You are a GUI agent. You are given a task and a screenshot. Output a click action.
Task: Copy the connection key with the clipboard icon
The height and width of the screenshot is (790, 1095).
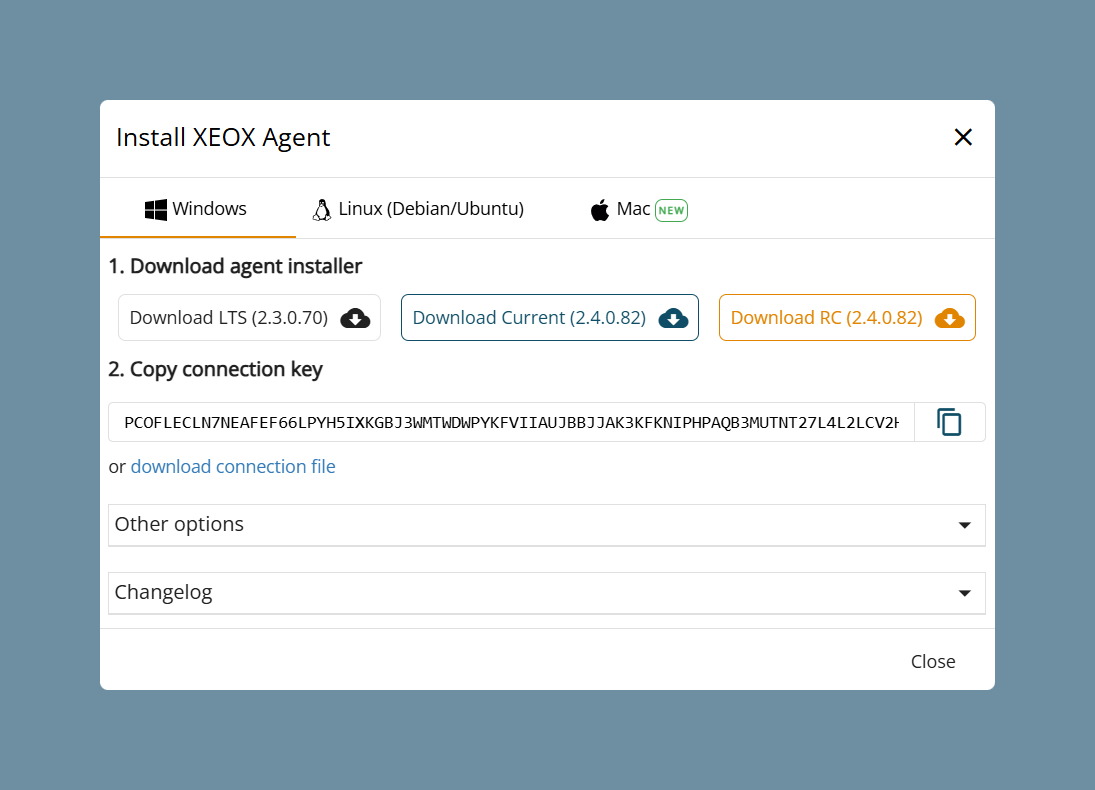[949, 422]
